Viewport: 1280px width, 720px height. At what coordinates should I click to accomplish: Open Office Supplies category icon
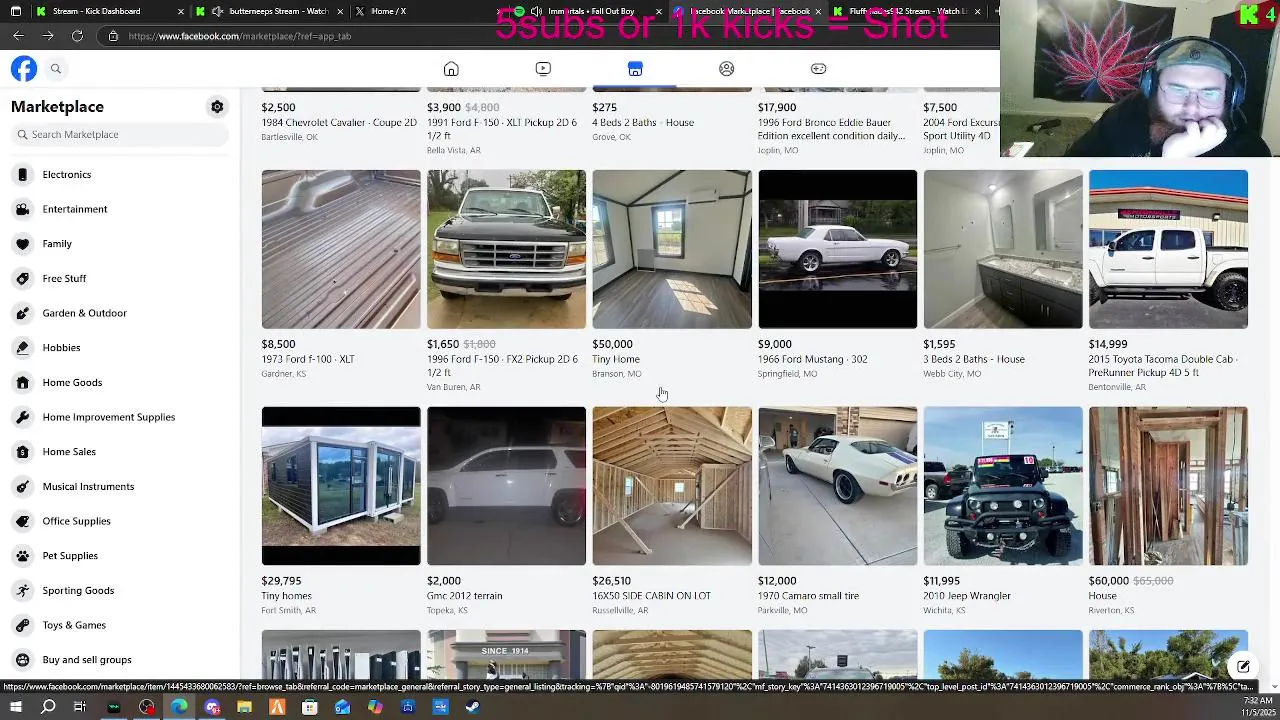(x=22, y=521)
